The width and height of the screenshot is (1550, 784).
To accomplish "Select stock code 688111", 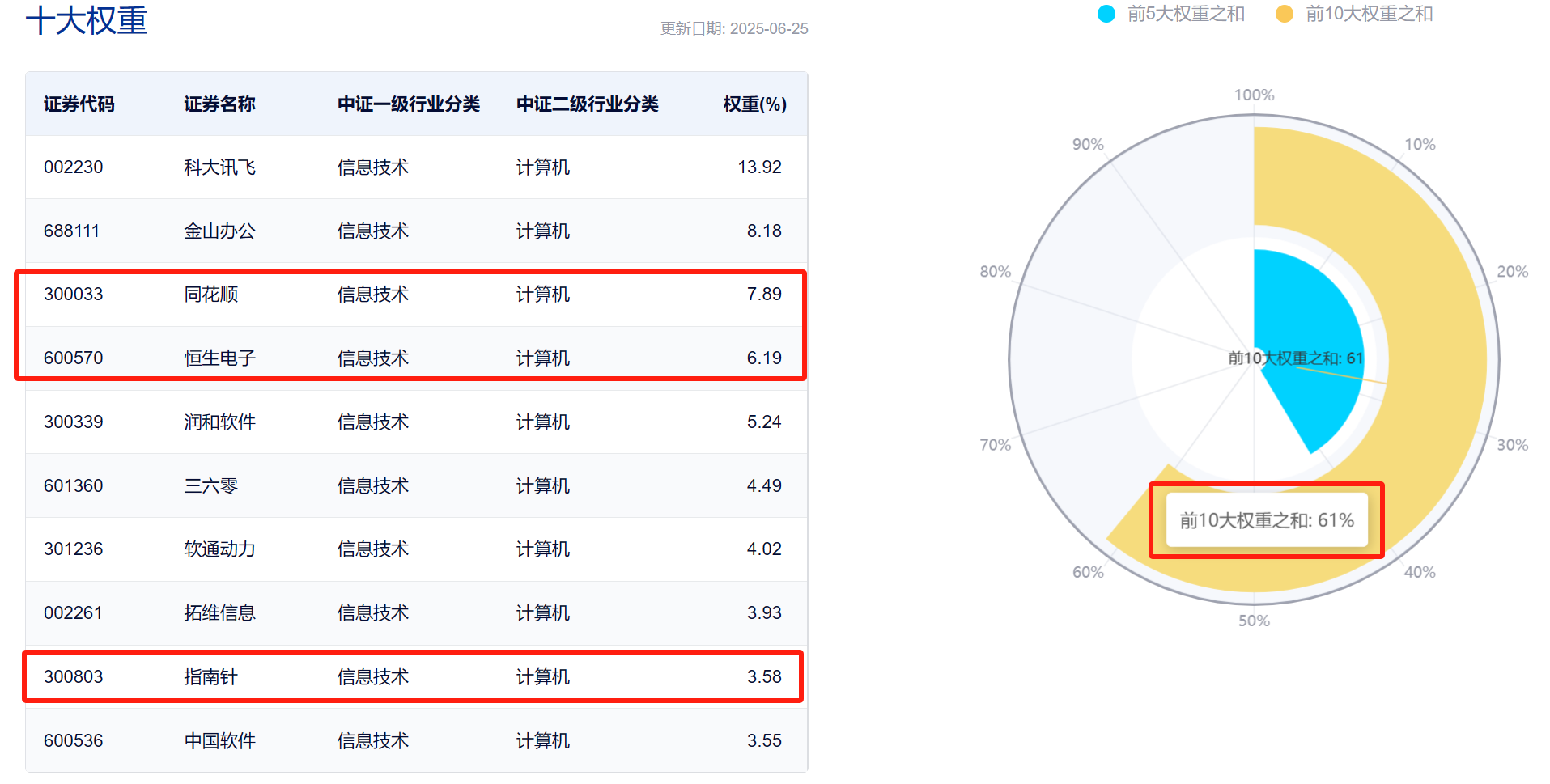I will coord(72,231).
